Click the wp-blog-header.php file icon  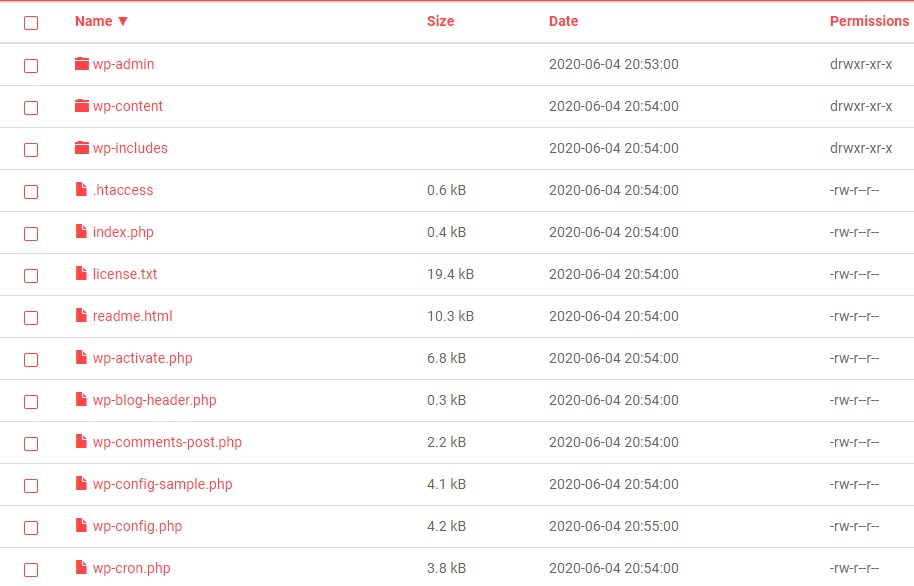point(82,399)
